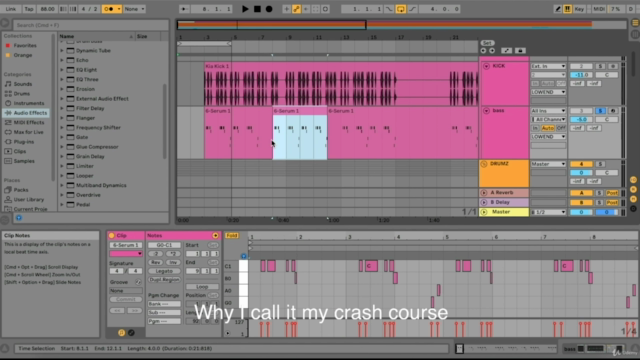The height and width of the screenshot is (360, 640).
Task: Expand the Glue Compressor folder
Action: coord(62,147)
